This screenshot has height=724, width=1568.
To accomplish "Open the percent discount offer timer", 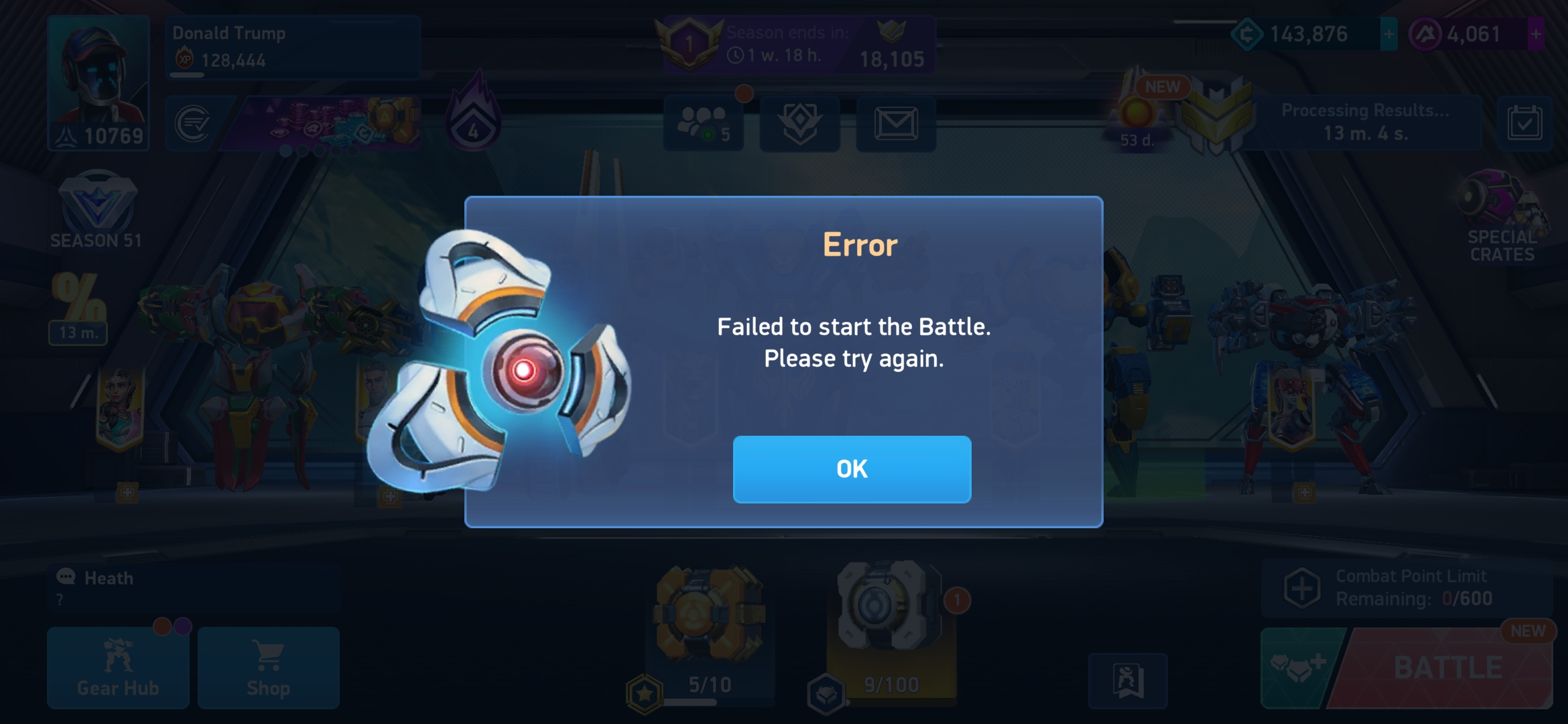I will (x=78, y=308).
